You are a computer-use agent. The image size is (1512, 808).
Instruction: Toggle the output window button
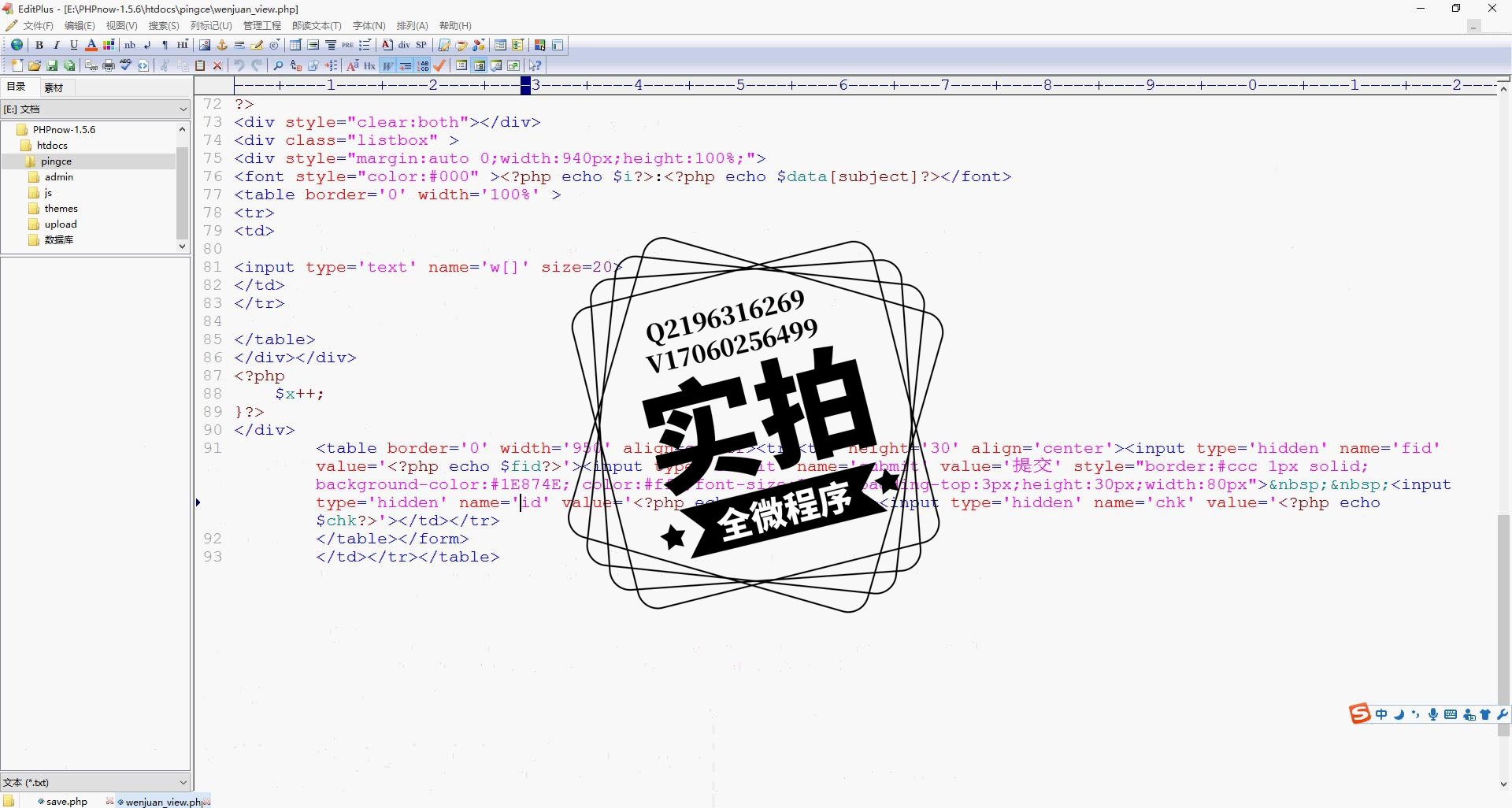click(x=496, y=65)
